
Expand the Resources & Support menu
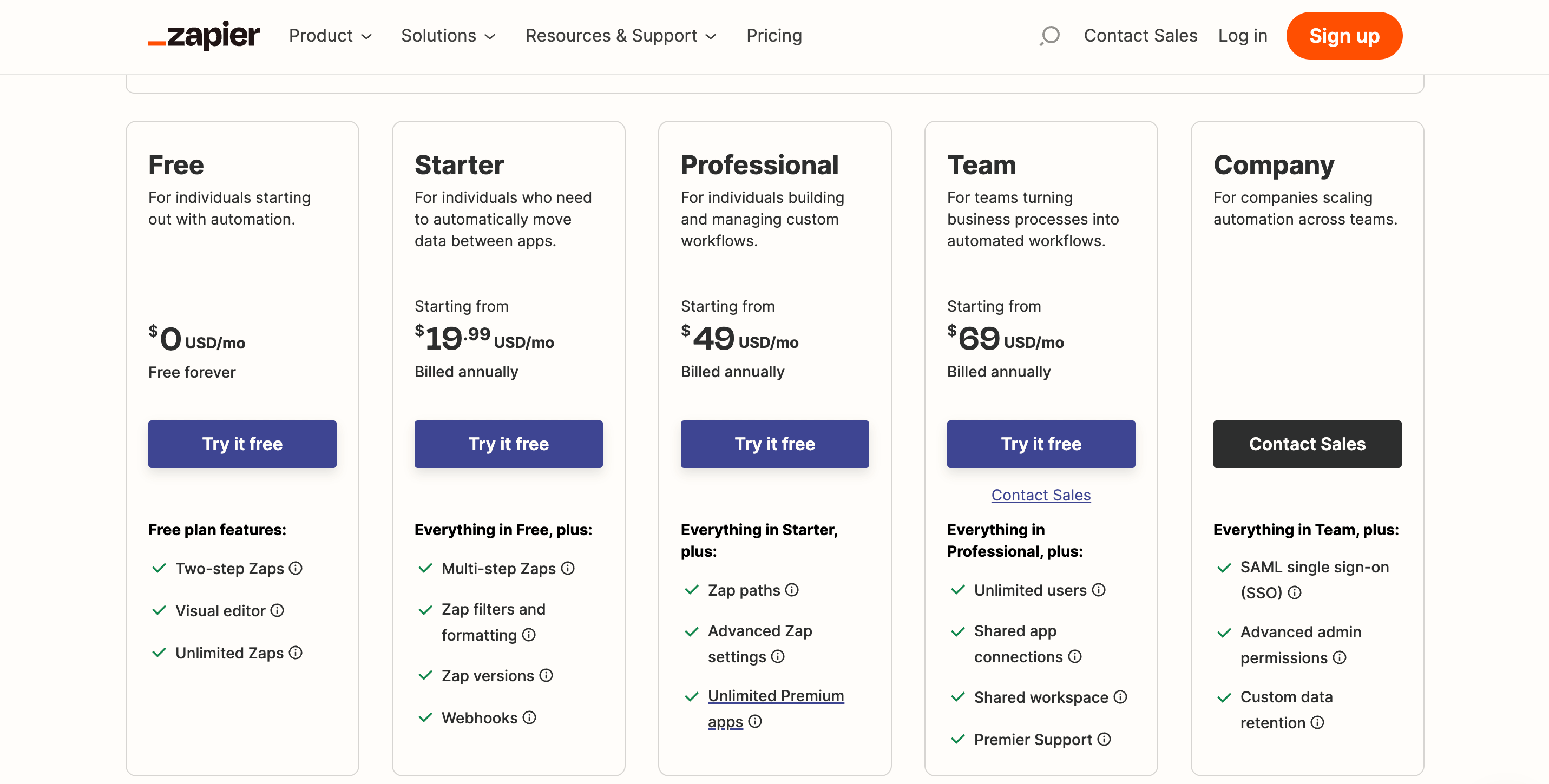tap(621, 36)
